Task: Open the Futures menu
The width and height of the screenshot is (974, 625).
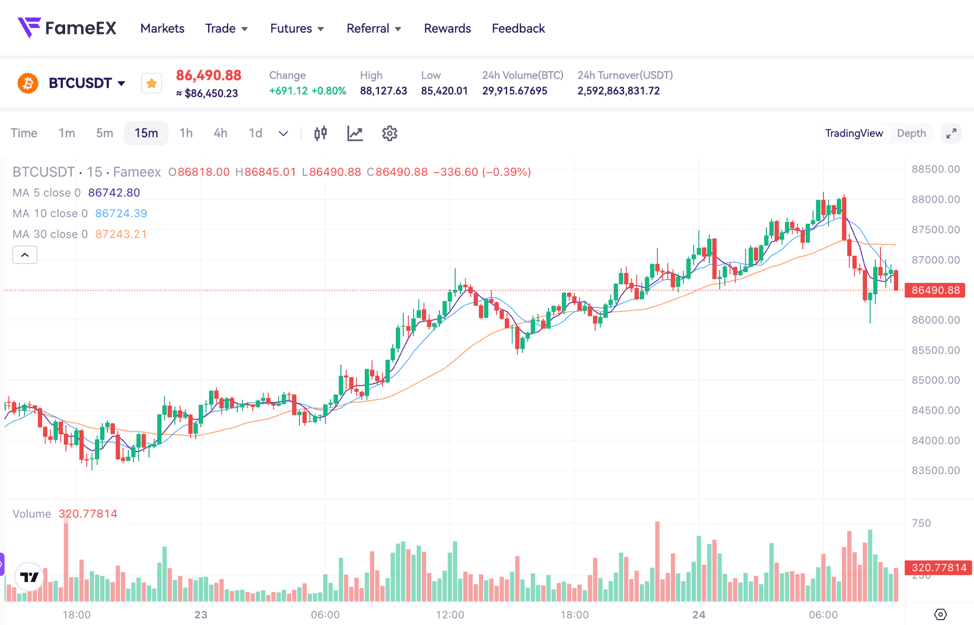Action: pos(291,28)
